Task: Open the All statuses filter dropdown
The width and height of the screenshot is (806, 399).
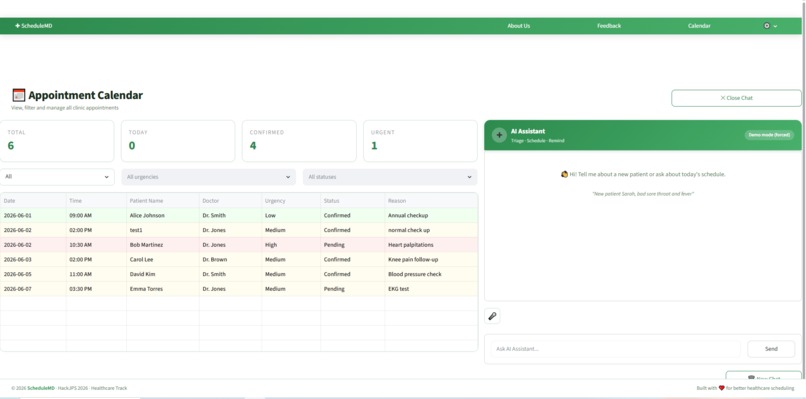Action: 390,177
